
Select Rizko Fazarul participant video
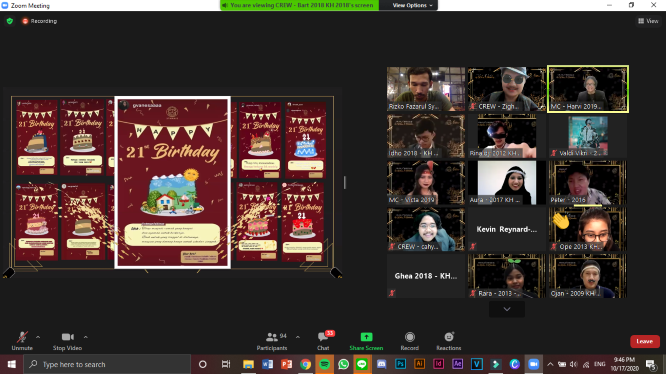[x=426, y=89]
